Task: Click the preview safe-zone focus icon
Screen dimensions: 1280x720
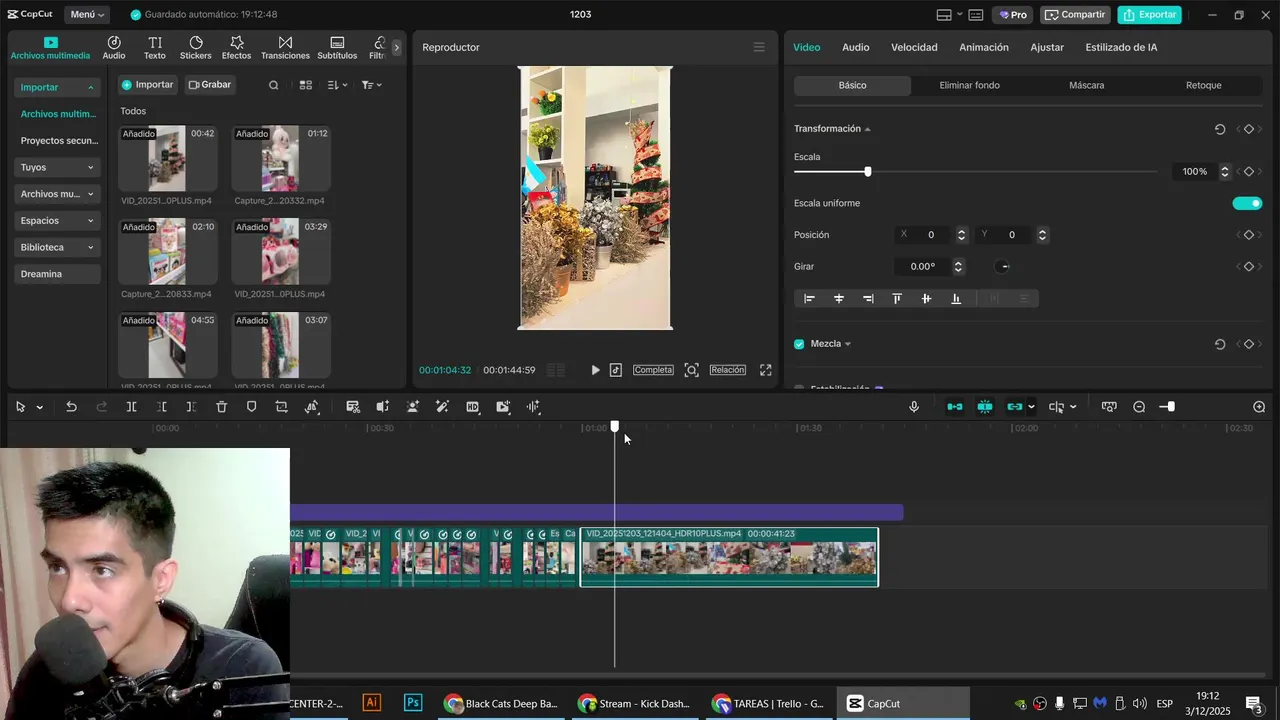Action: click(691, 370)
